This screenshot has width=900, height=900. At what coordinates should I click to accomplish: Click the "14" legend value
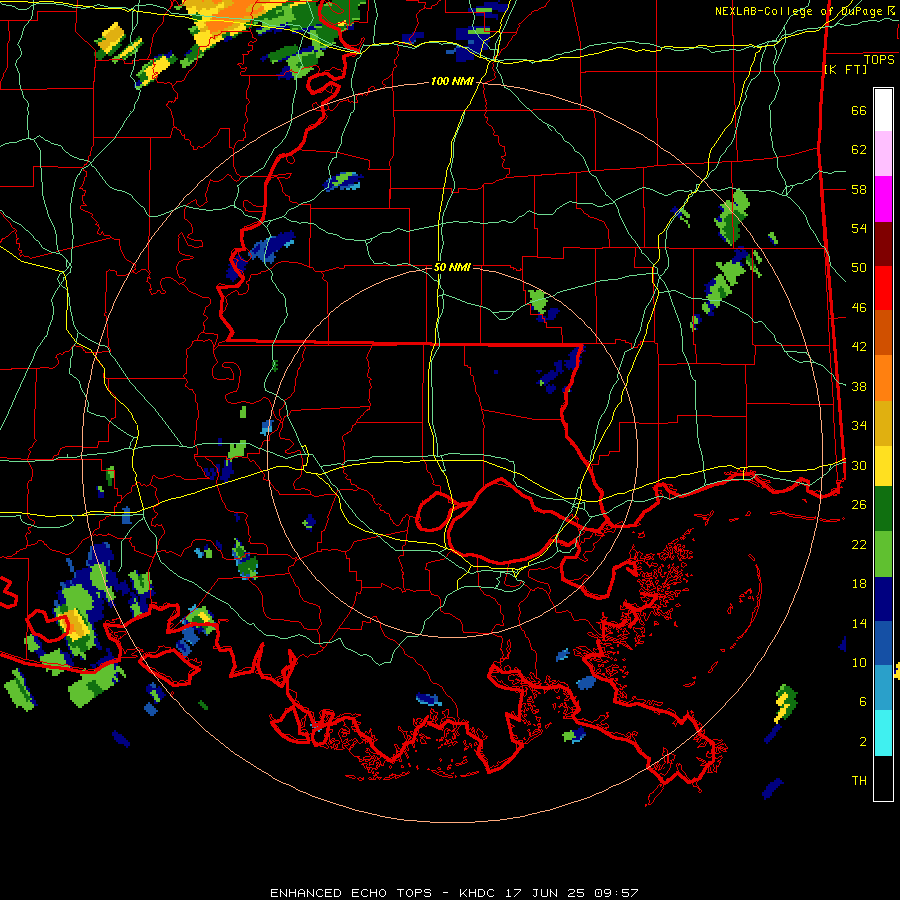click(859, 623)
